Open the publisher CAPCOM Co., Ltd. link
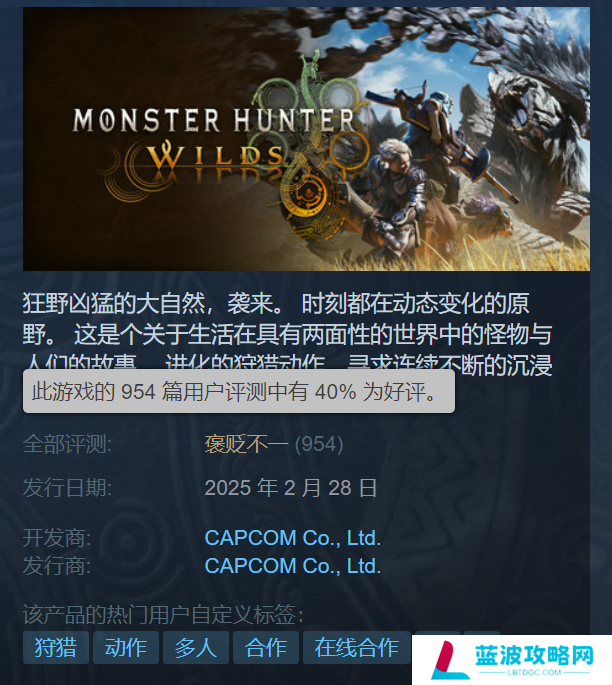 coord(293,566)
